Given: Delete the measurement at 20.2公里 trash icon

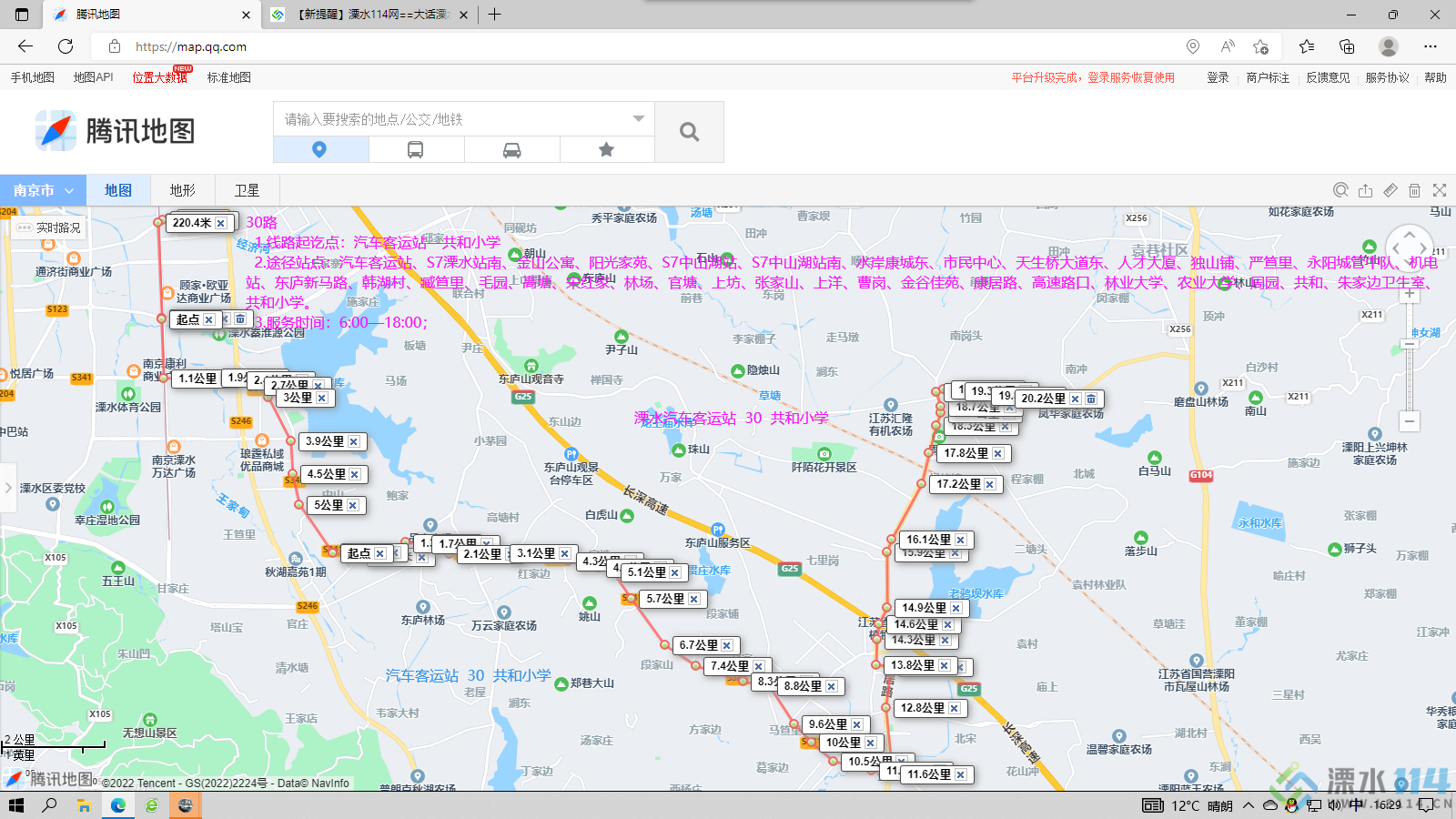Looking at the screenshot, I should [1091, 399].
